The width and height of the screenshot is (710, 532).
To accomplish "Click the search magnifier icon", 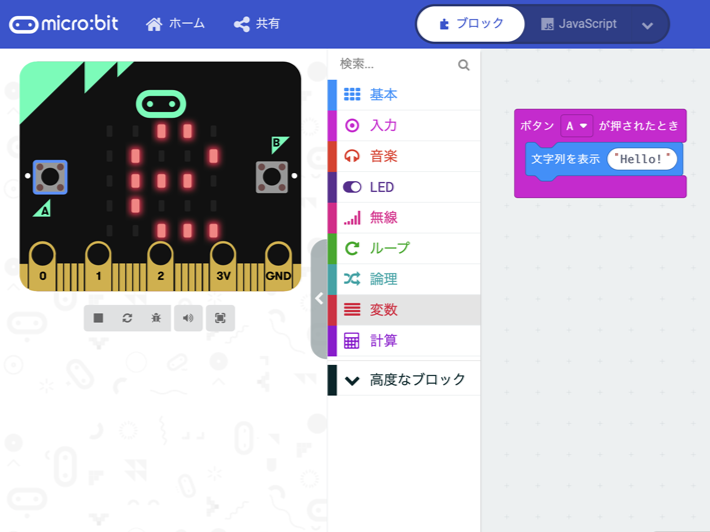I will 464,65.
